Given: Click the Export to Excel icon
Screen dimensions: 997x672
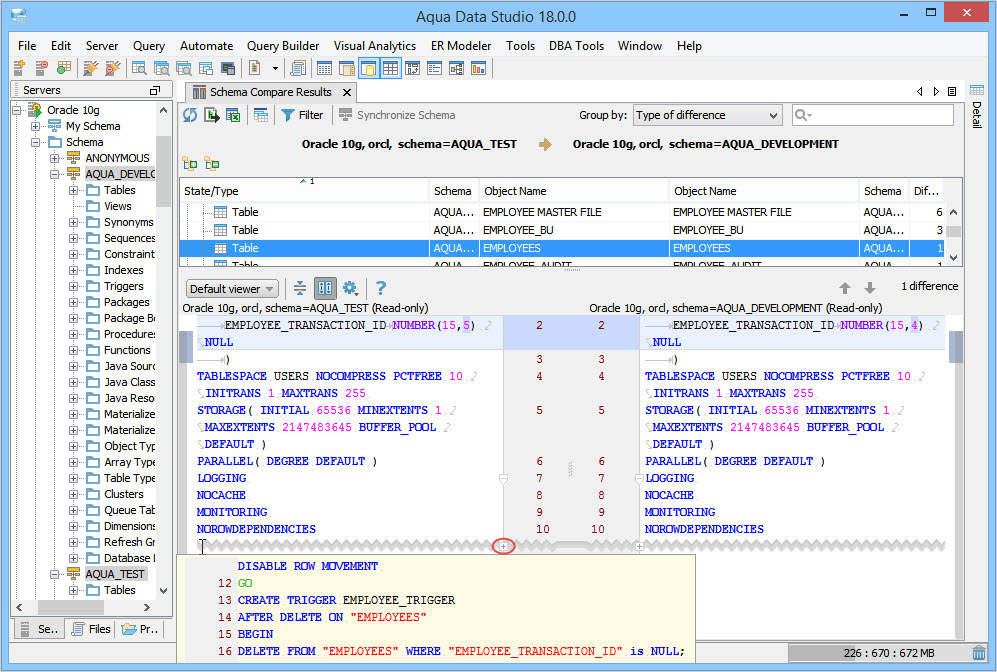Looking at the screenshot, I should tap(233, 115).
